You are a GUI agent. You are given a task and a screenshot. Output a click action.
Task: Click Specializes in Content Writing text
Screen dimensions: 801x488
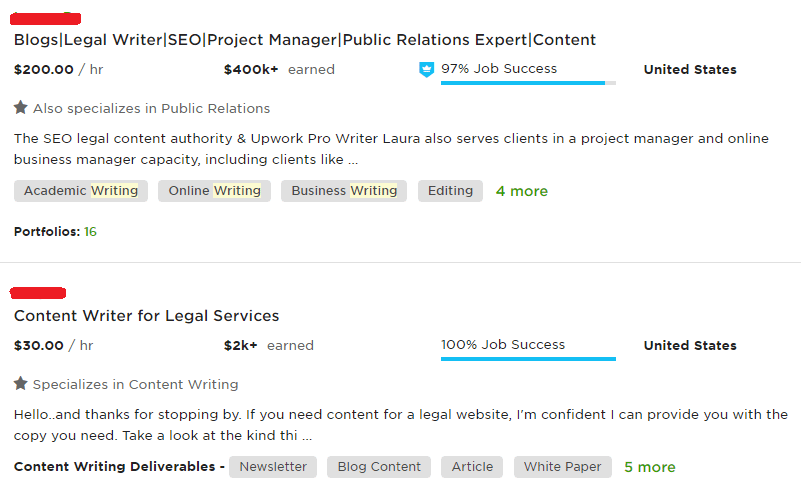(x=135, y=384)
